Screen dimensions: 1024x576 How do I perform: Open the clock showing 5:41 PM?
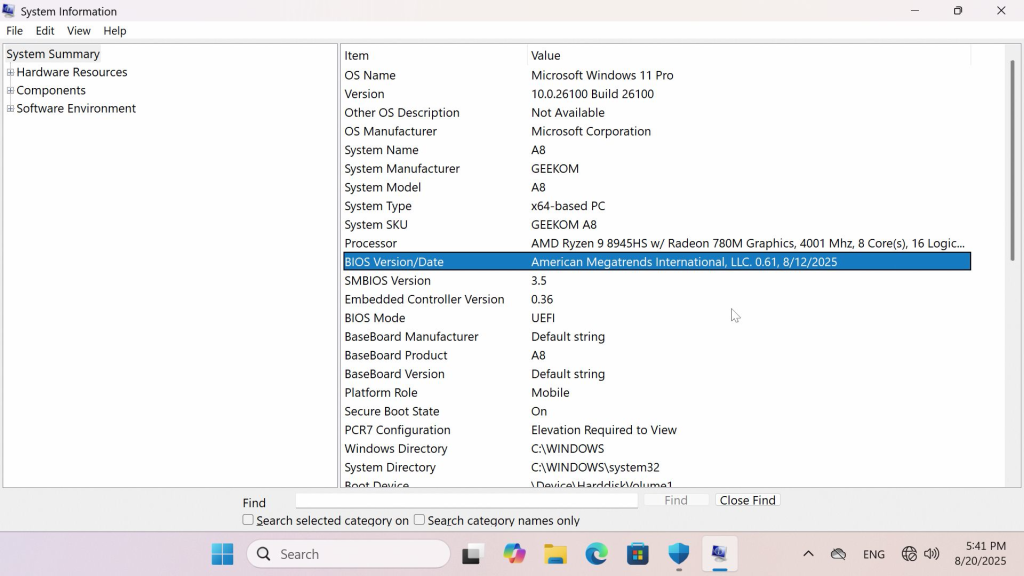(980, 553)
